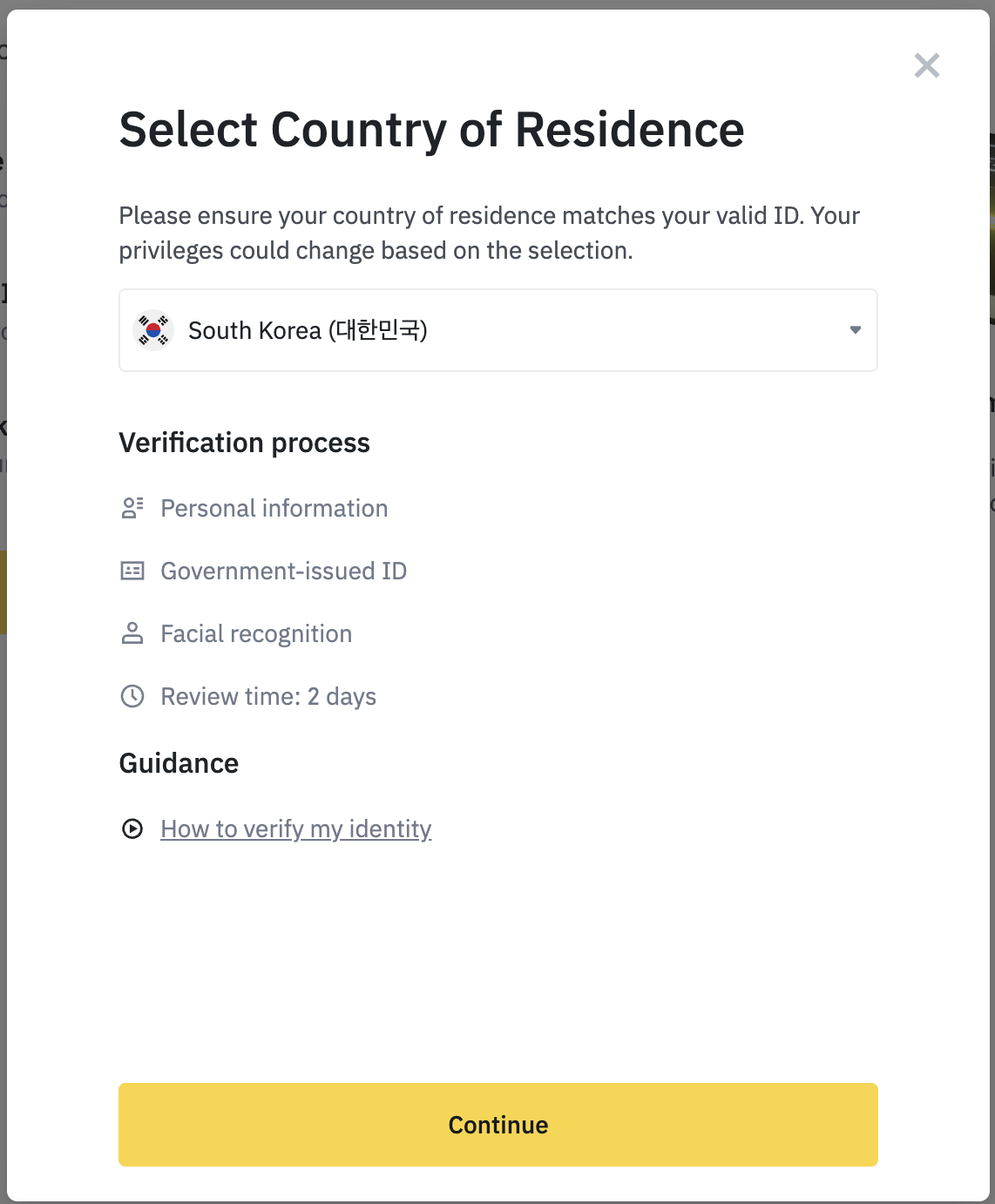Click the valid ID notice paragraph
This screenshot has width=995, height=1204.
[x=490, y=233]
